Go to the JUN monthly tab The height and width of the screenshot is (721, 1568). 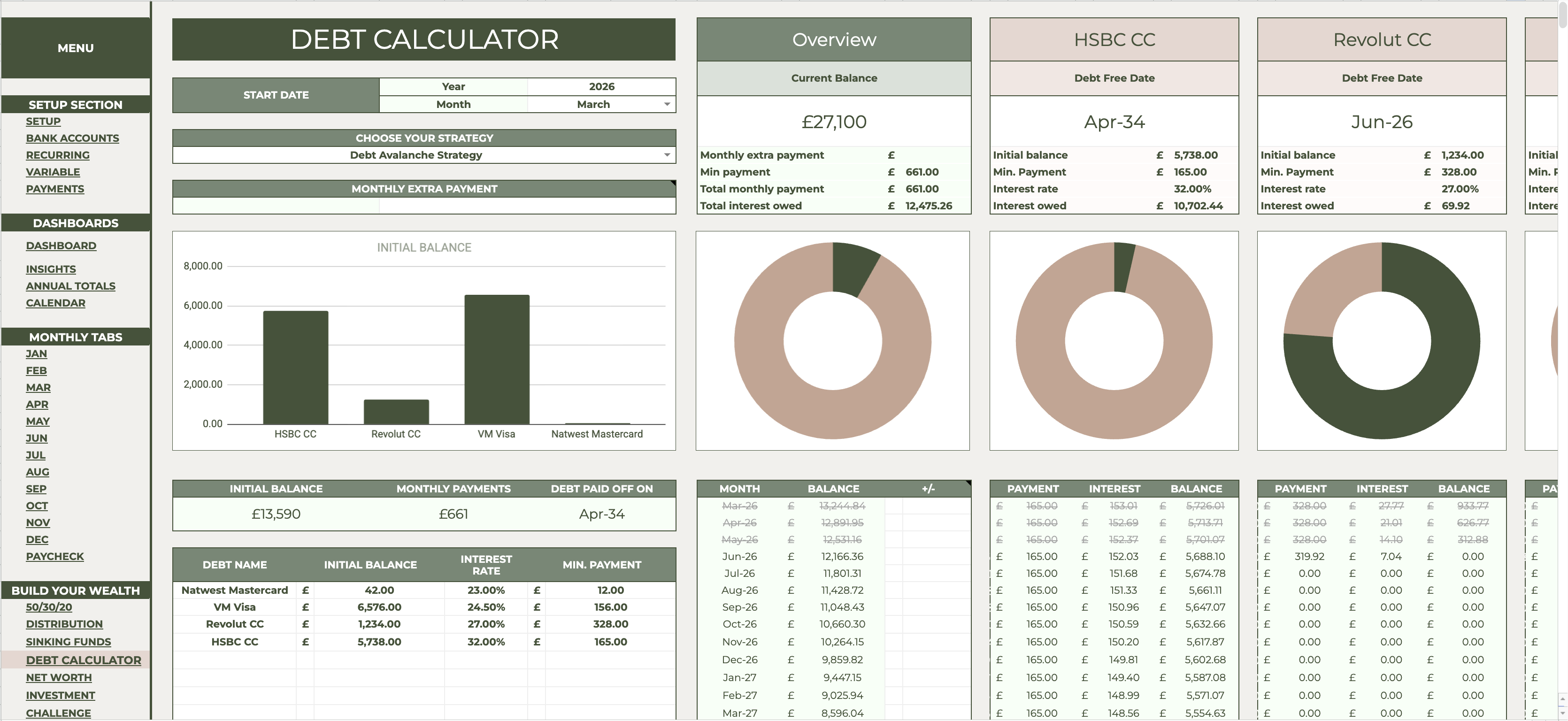coord(36,438)
